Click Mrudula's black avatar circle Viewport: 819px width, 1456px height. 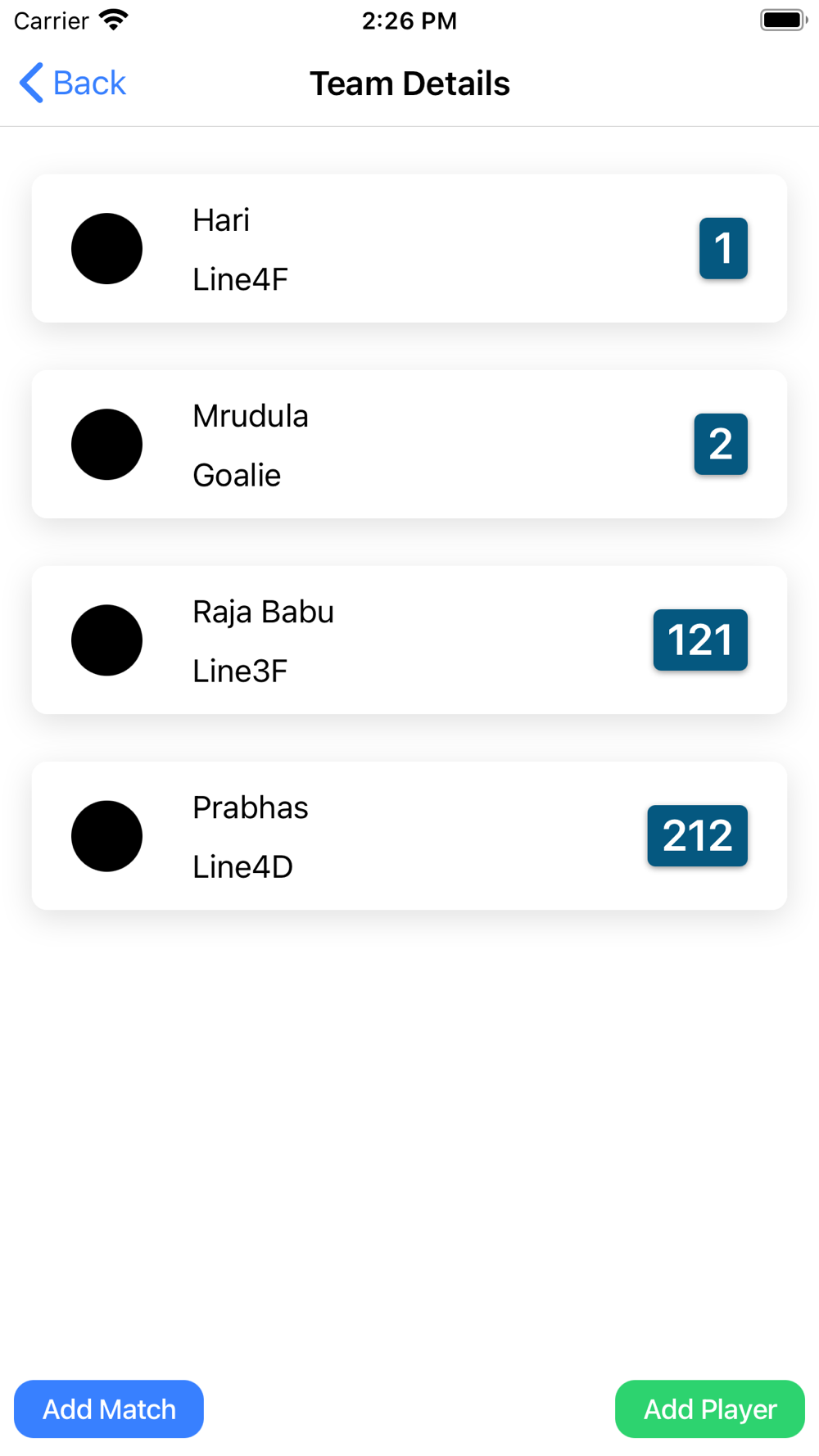point(106,444)
